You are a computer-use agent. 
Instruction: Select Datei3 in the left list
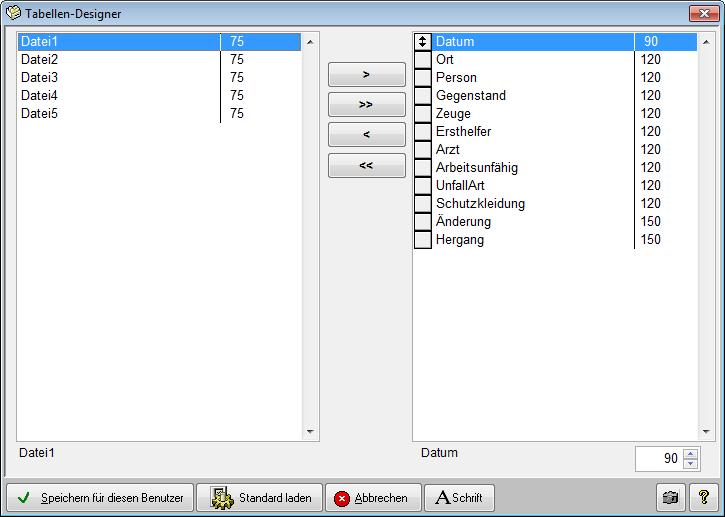(x=160, y=78)
